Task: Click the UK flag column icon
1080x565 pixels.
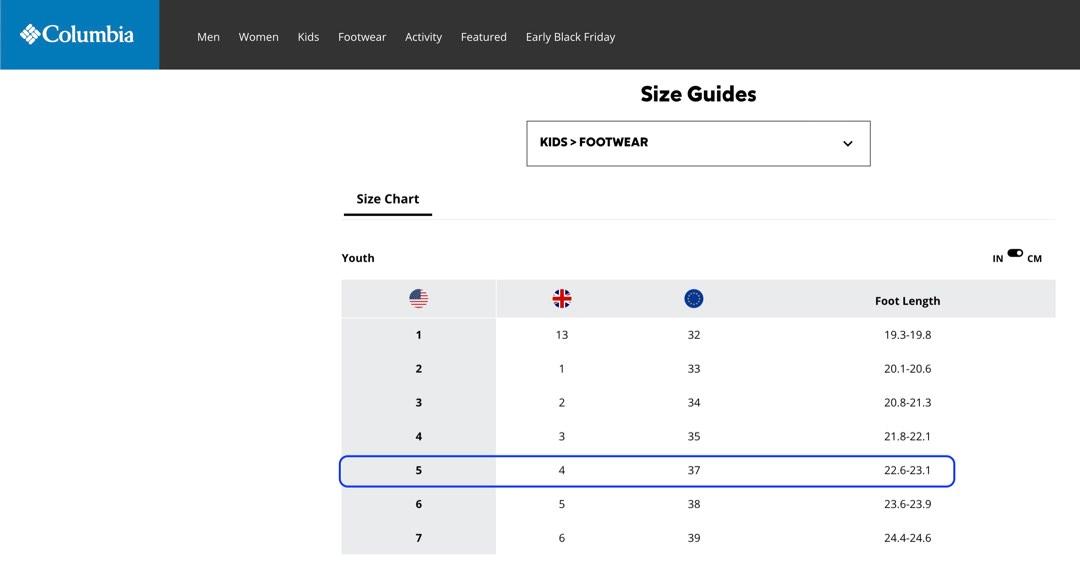Action: tap(561, 298)
